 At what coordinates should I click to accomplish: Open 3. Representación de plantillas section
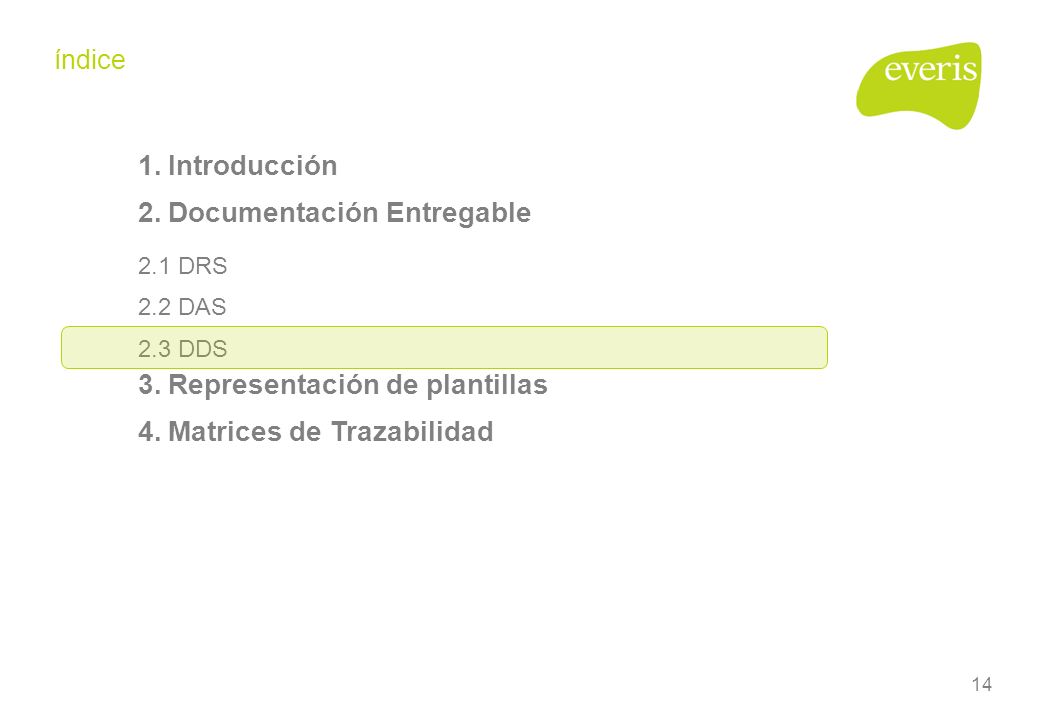click(343, 385)
